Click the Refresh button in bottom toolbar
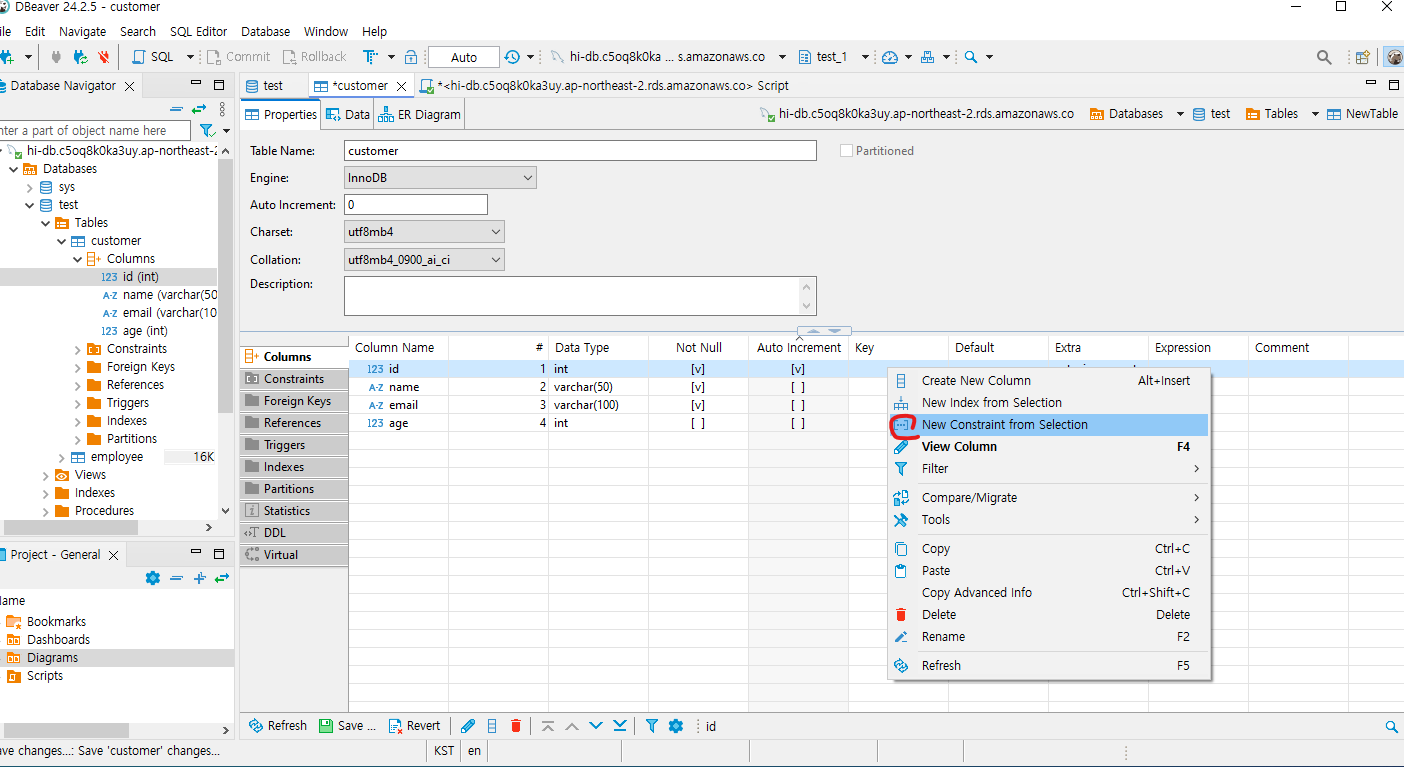This screenshot has width=1404, height=767. (x=277, y=726)
